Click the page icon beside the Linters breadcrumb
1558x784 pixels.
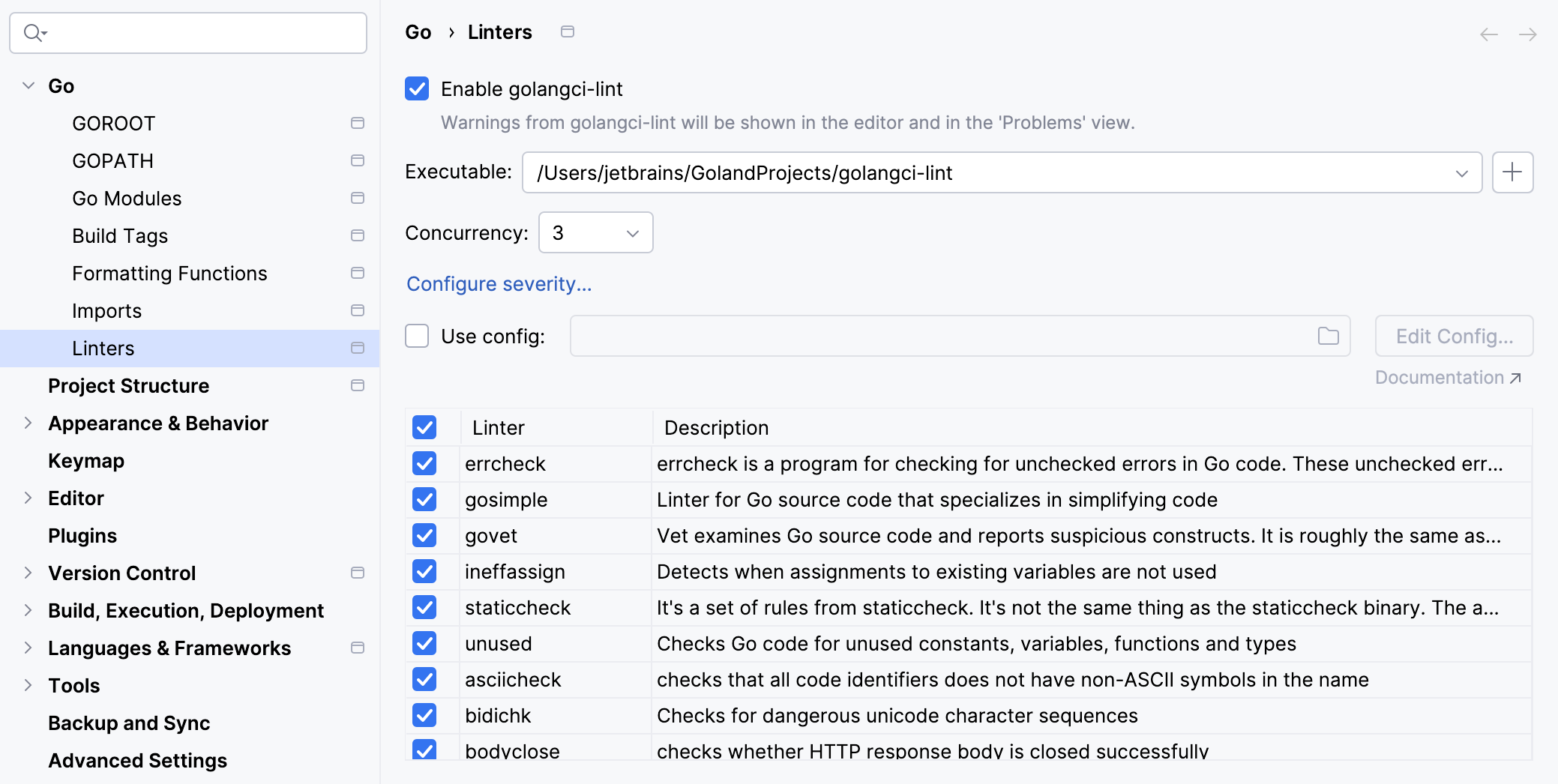pyautogui.click(x=568, y=31)
